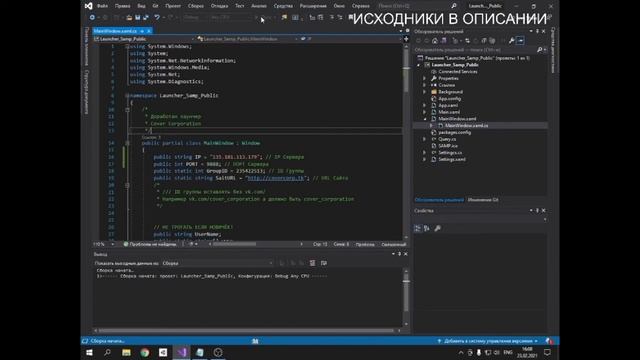This screenshot has width=640, height=360.
Task: Expand the Properties node
Action: [x=424, y=78]
